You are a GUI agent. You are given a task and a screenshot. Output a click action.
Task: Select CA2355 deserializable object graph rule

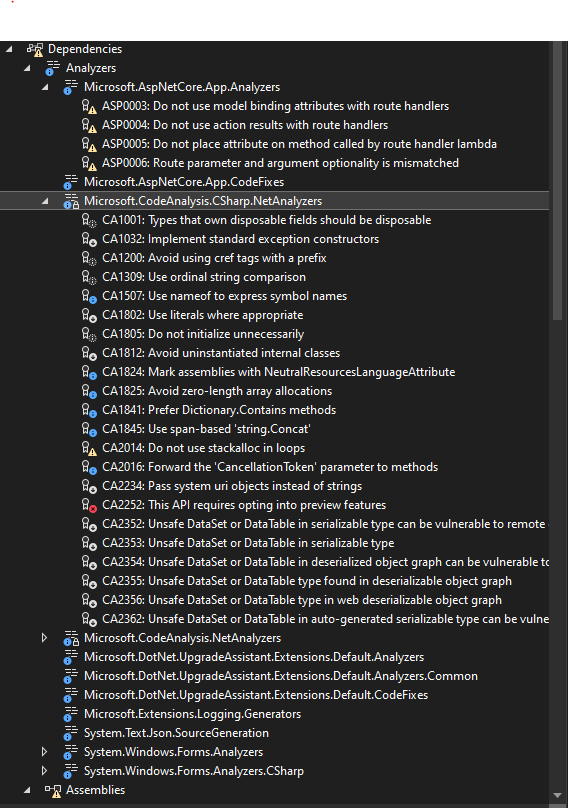(x=307, y=581)
